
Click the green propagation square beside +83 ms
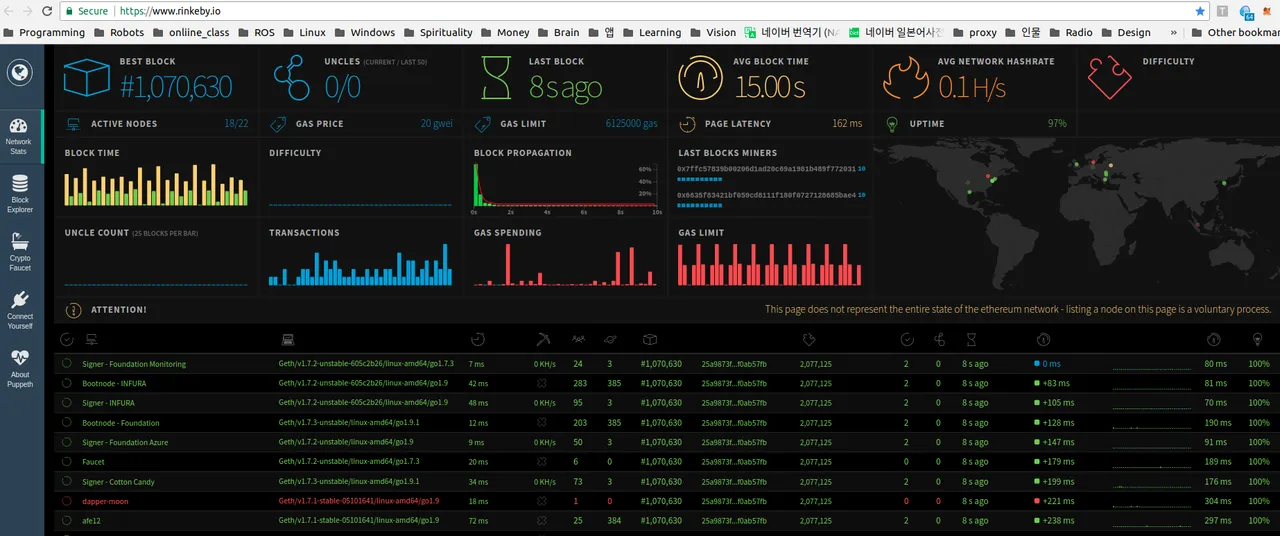click(x=1037, y=383)
